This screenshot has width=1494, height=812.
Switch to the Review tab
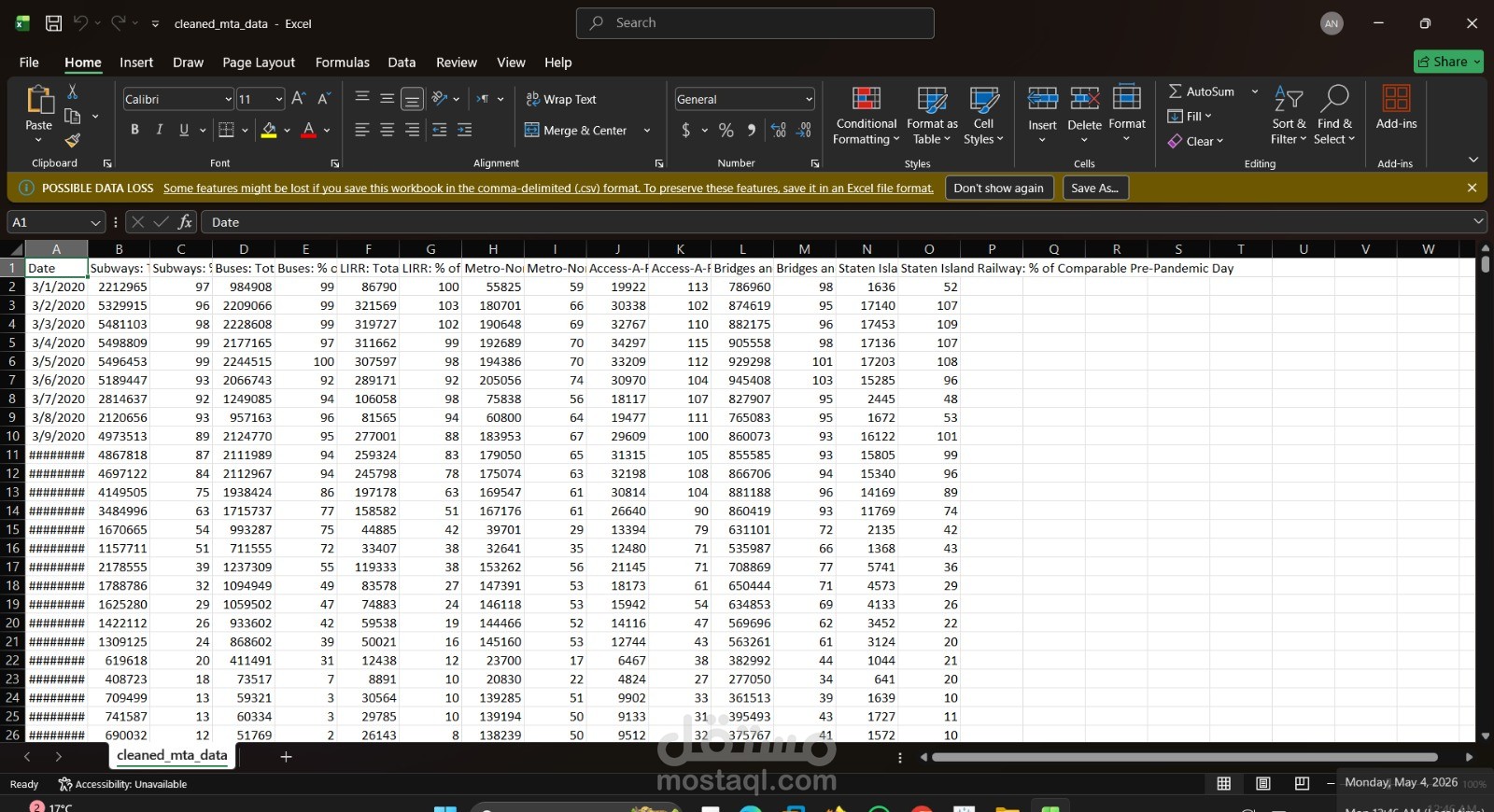pos(457,63)
